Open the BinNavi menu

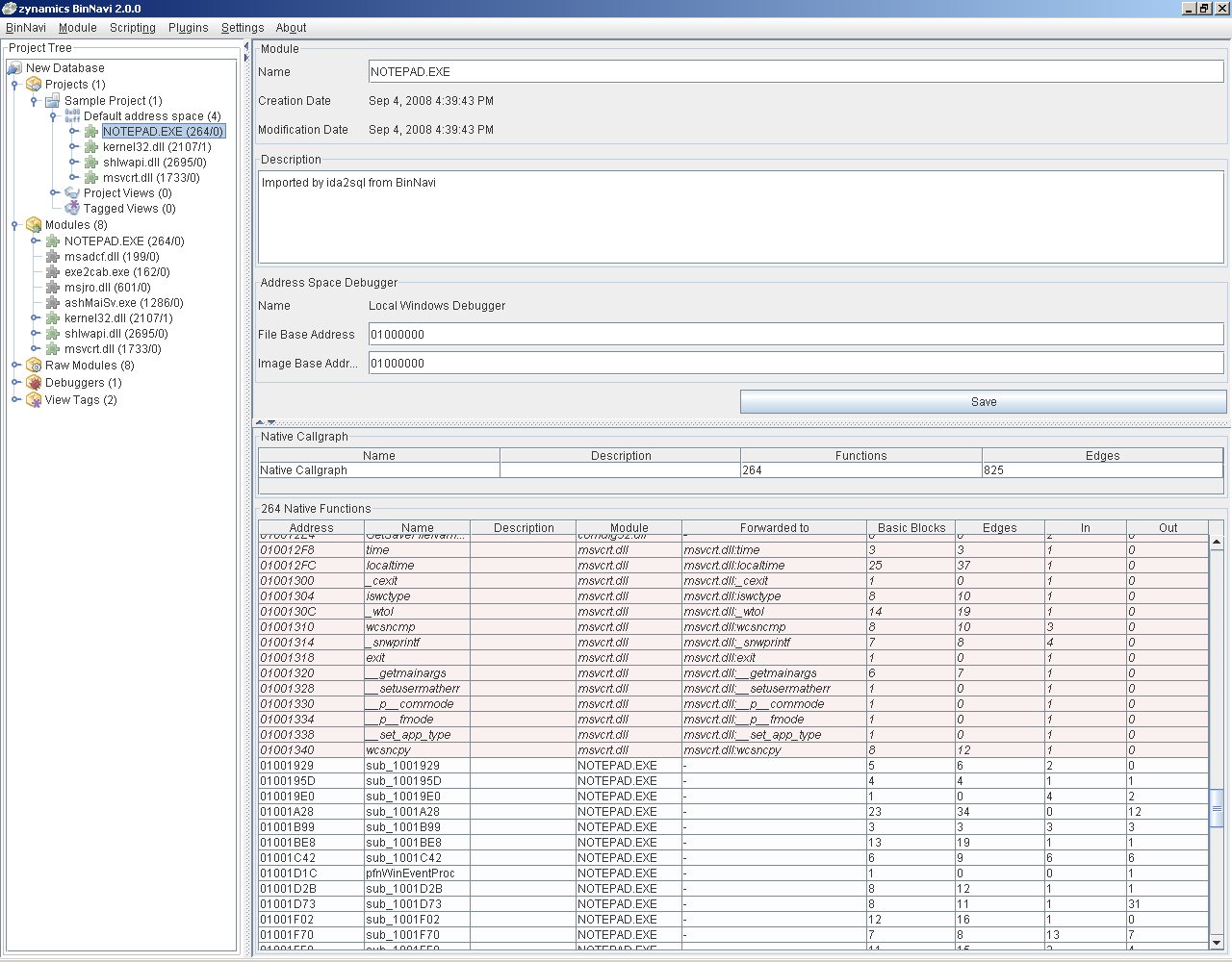[26, 28]
